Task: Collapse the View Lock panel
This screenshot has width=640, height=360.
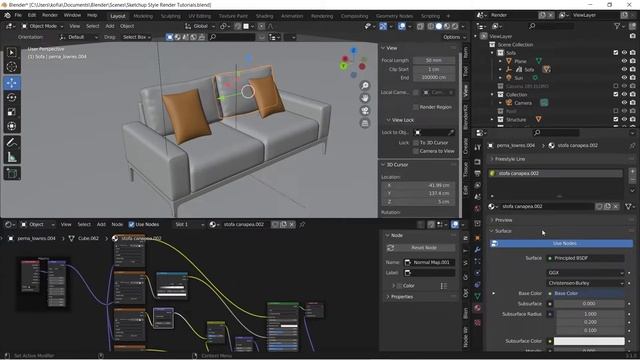Action: (403, 120)
